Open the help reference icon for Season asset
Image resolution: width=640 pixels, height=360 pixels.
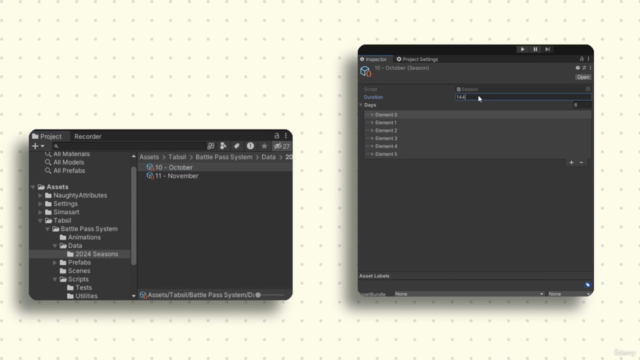(578, 68)
